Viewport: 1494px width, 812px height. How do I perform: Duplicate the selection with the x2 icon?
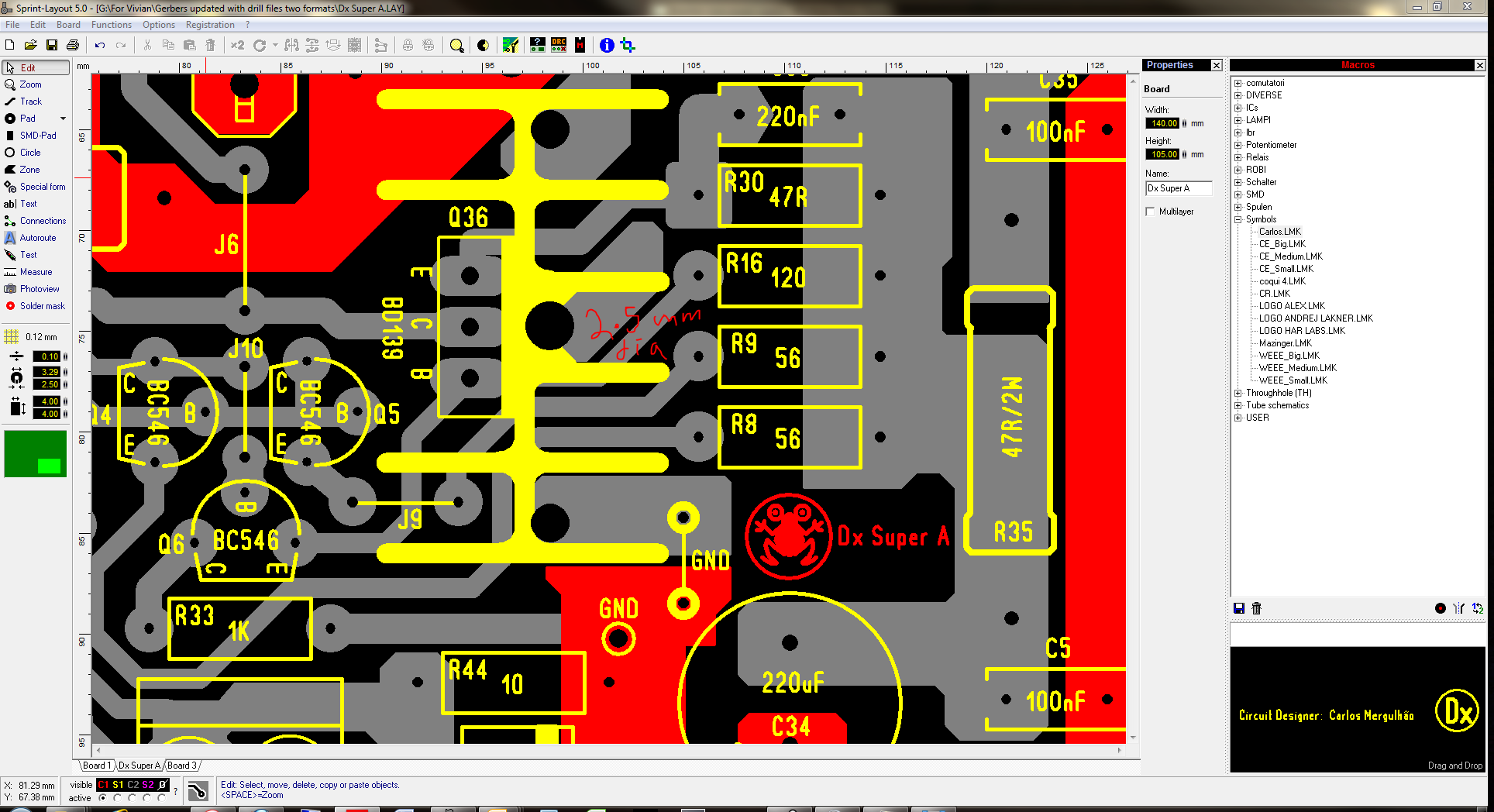click(237, 45)
